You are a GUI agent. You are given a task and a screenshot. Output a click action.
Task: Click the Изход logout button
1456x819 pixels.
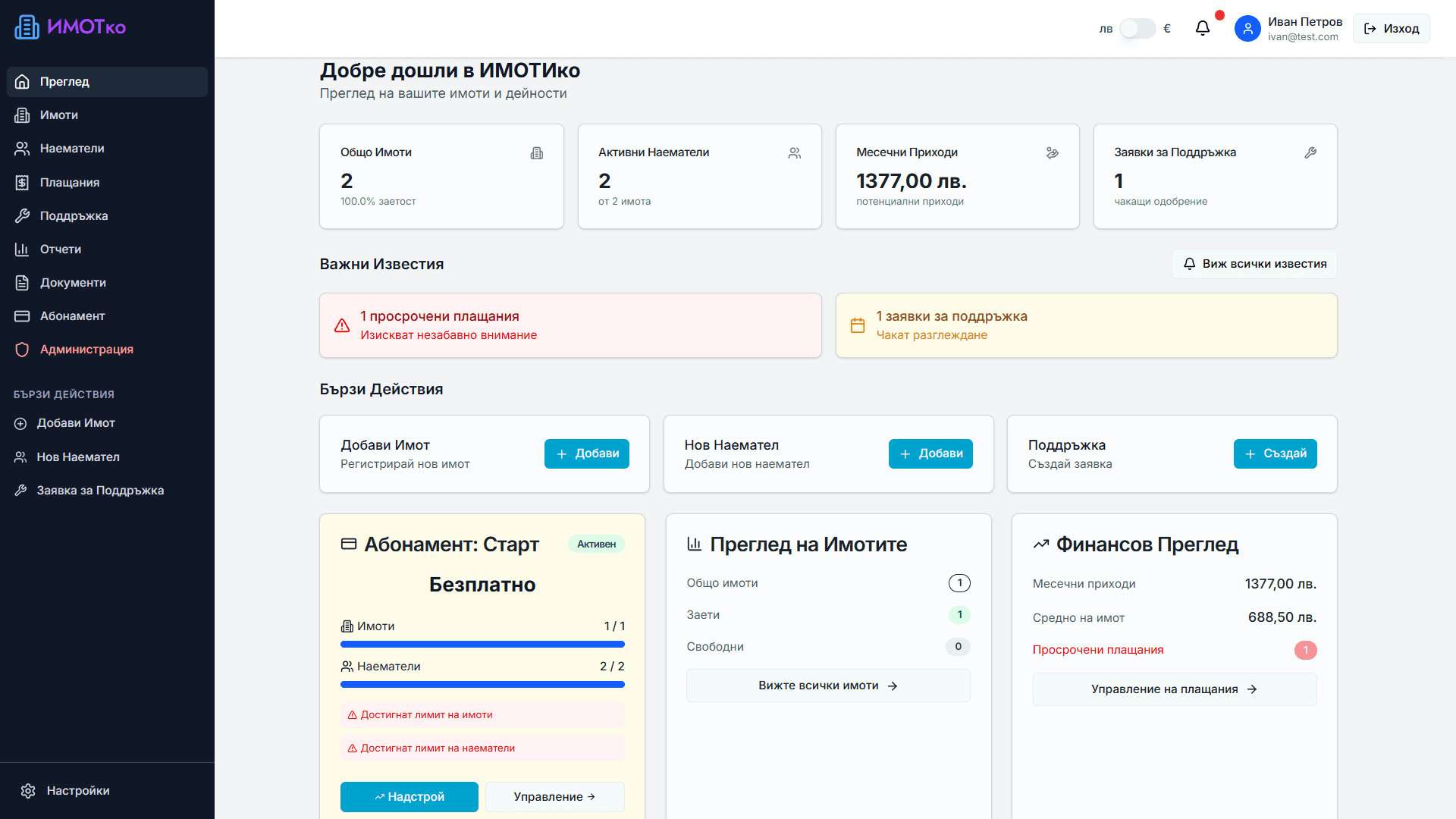coord(1392,29)
